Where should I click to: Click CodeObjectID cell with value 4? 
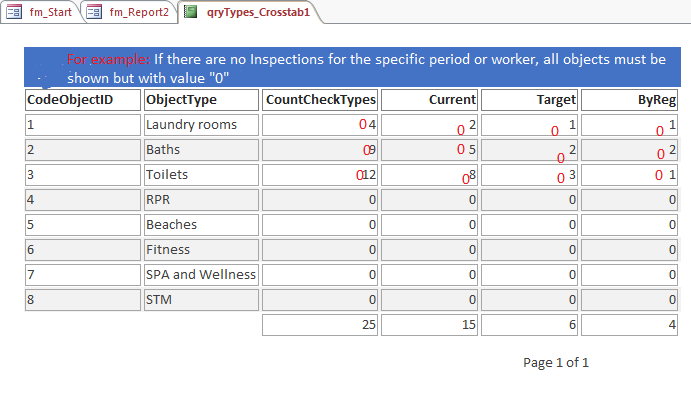point(83,200)
